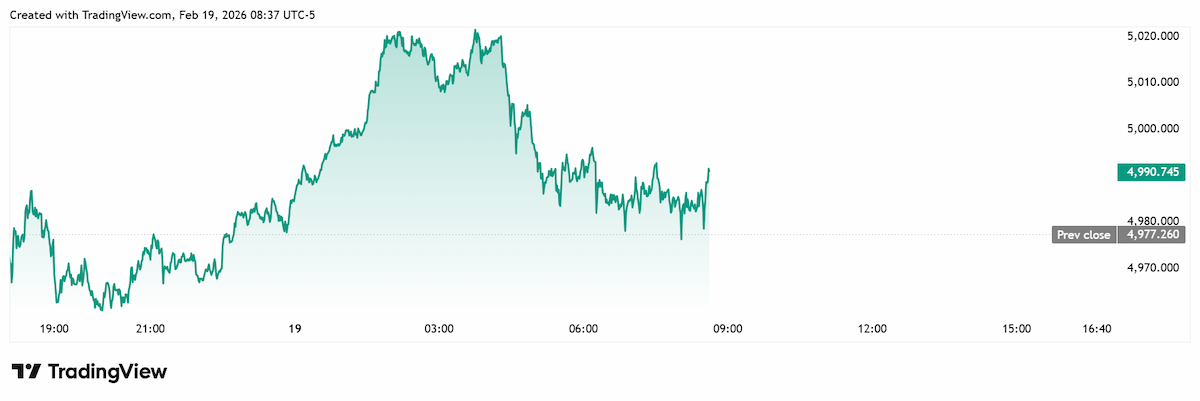Click the 16:40 session end label
Screen dimensions: 1200x401
[1097, 328]
